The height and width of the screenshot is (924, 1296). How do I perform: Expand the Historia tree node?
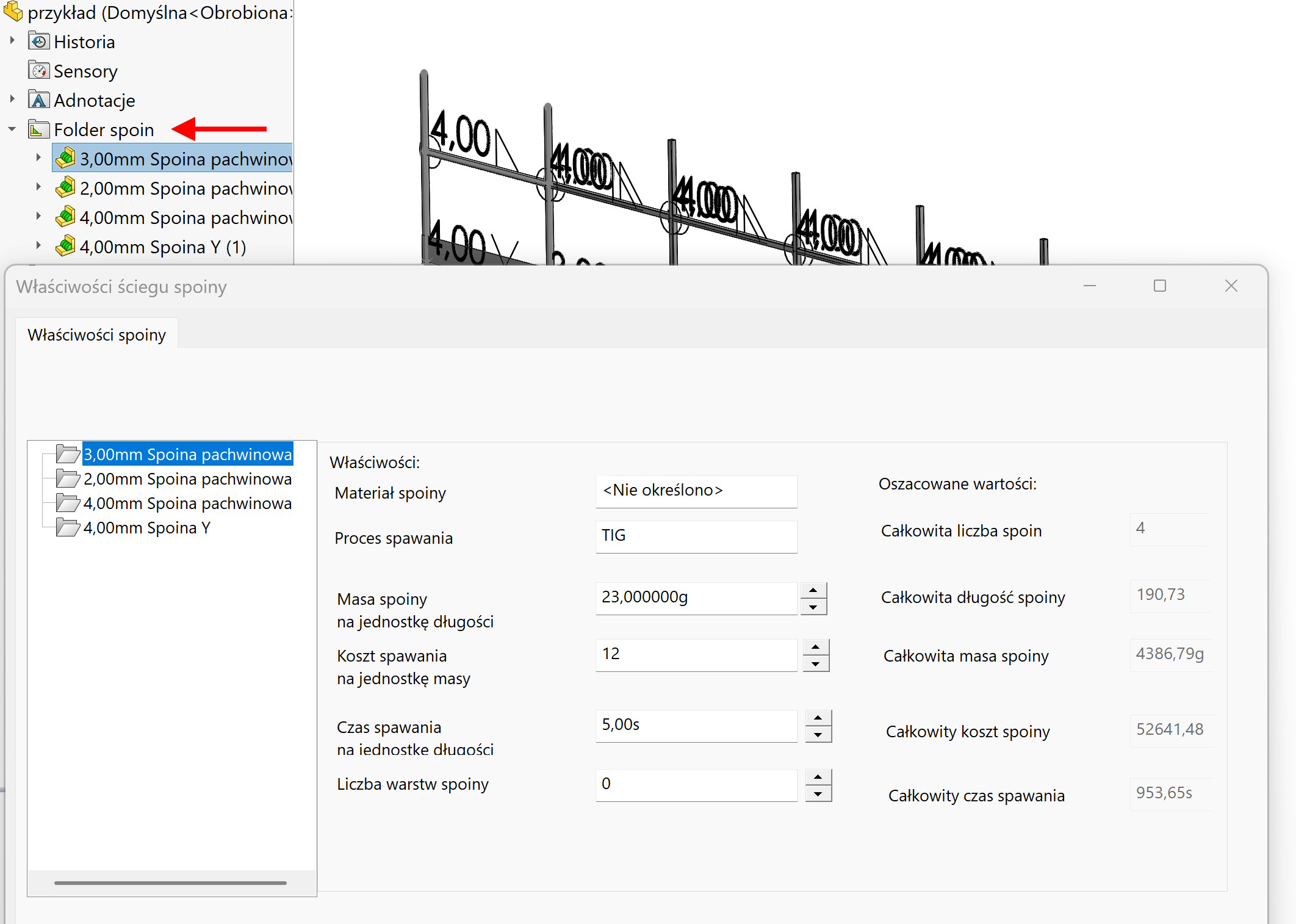click(x=12, y=41)
